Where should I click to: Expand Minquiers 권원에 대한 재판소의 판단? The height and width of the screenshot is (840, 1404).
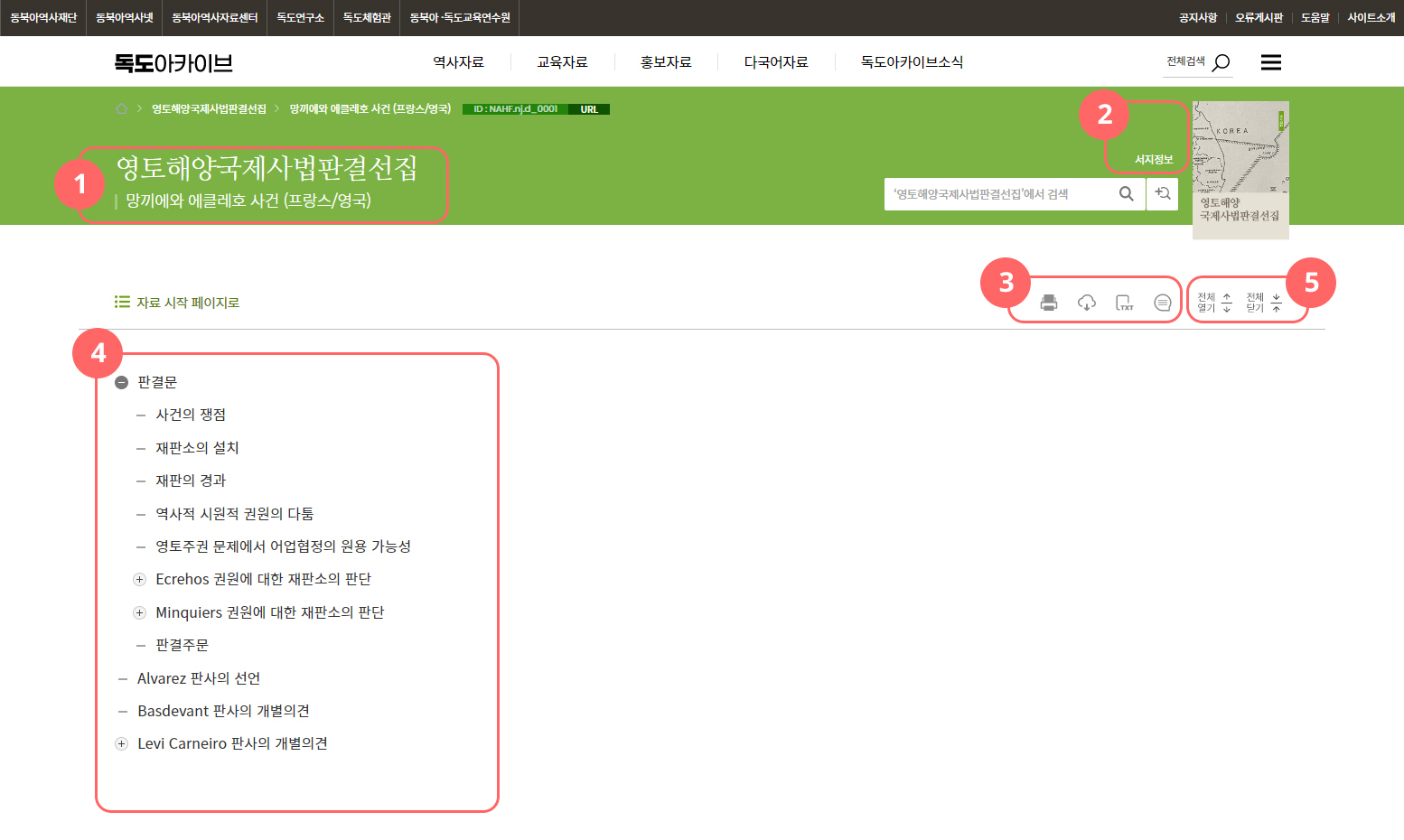(140, 612)
